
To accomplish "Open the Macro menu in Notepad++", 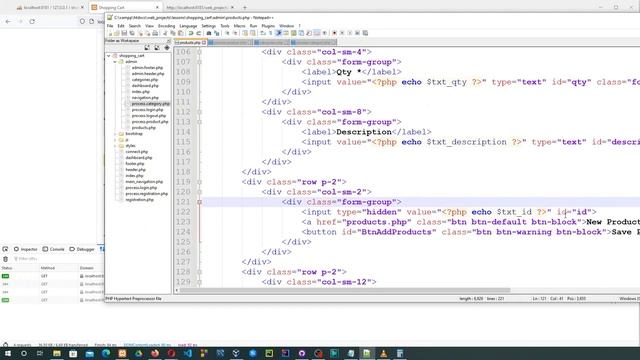I will coord(240,26).
